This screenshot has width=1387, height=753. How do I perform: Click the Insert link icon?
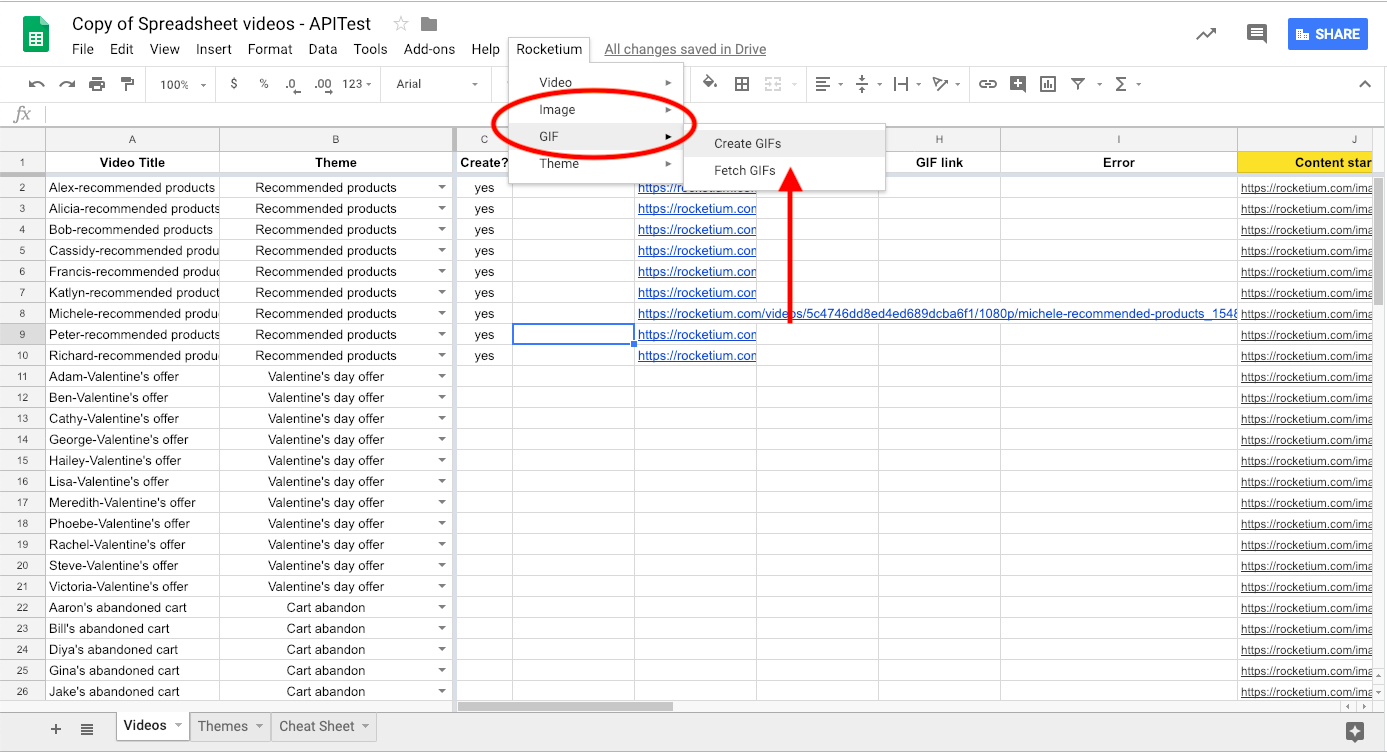coord(988,84)
